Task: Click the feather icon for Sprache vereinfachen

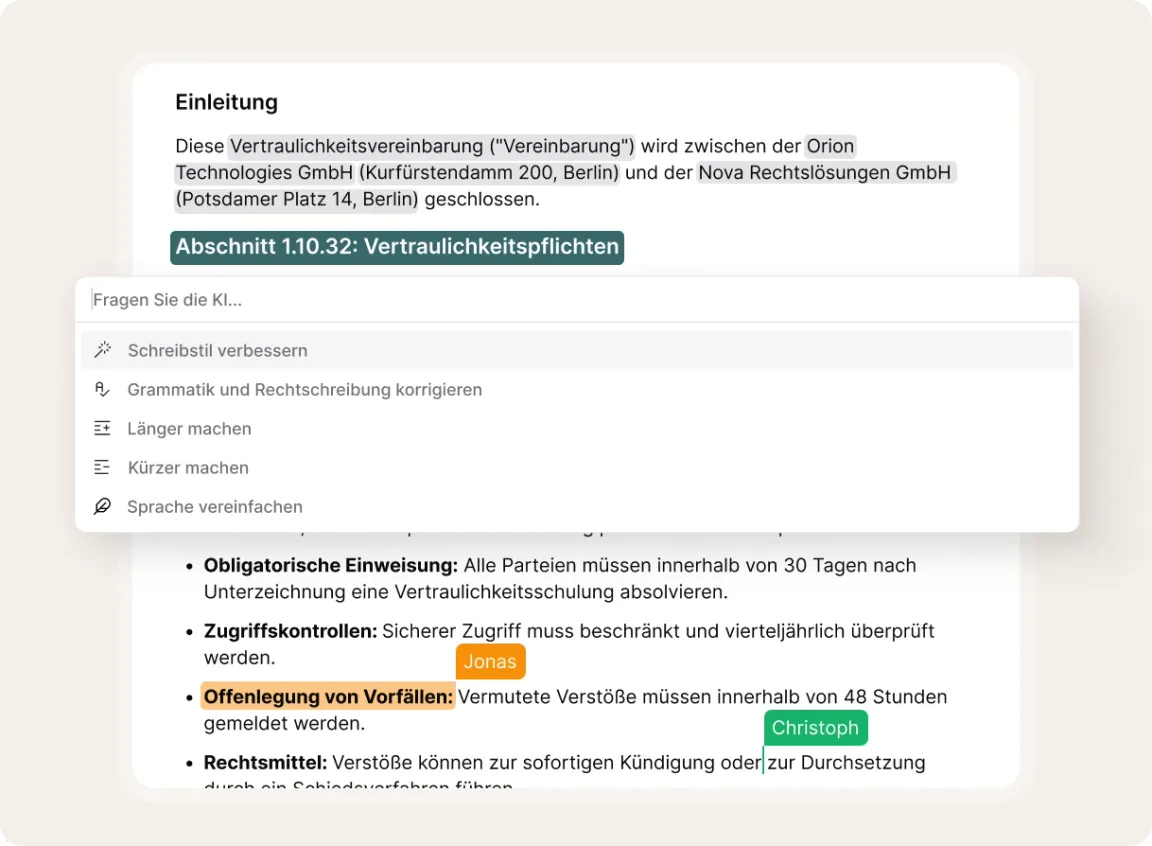Action: pos(102,506)
